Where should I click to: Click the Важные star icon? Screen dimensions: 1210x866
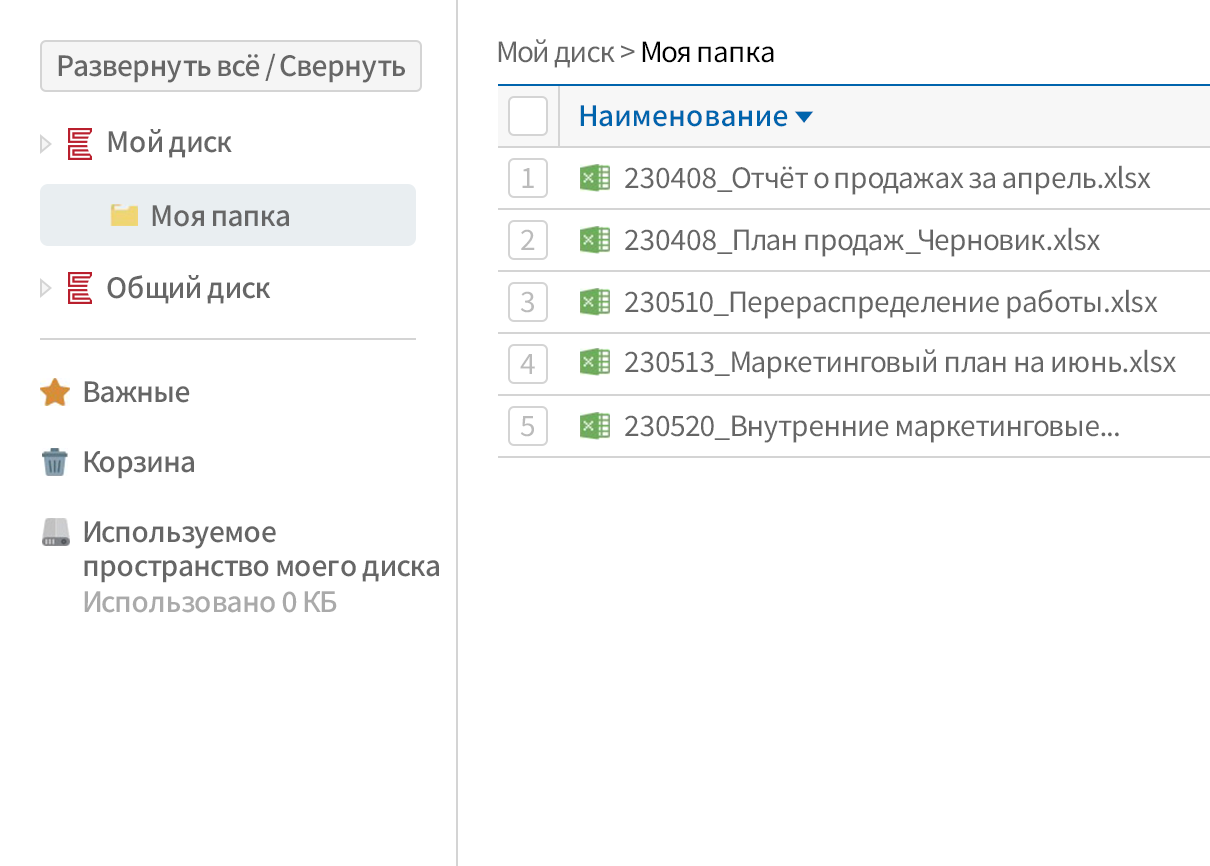(54, 391)
